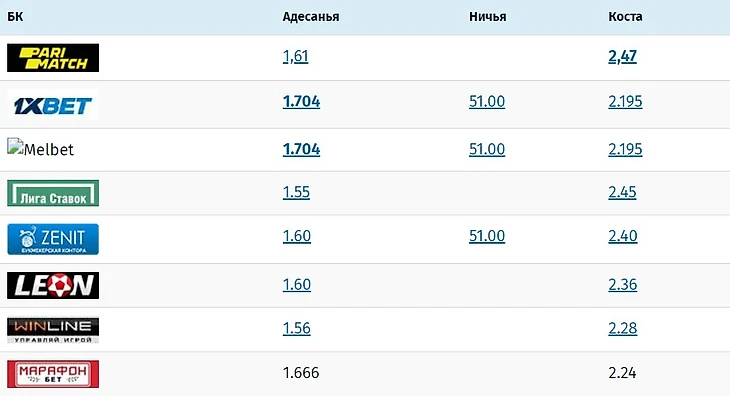Open the Марафон Бет logo
This screenshot has width=730, height=408.
click(x=53, y=374)
